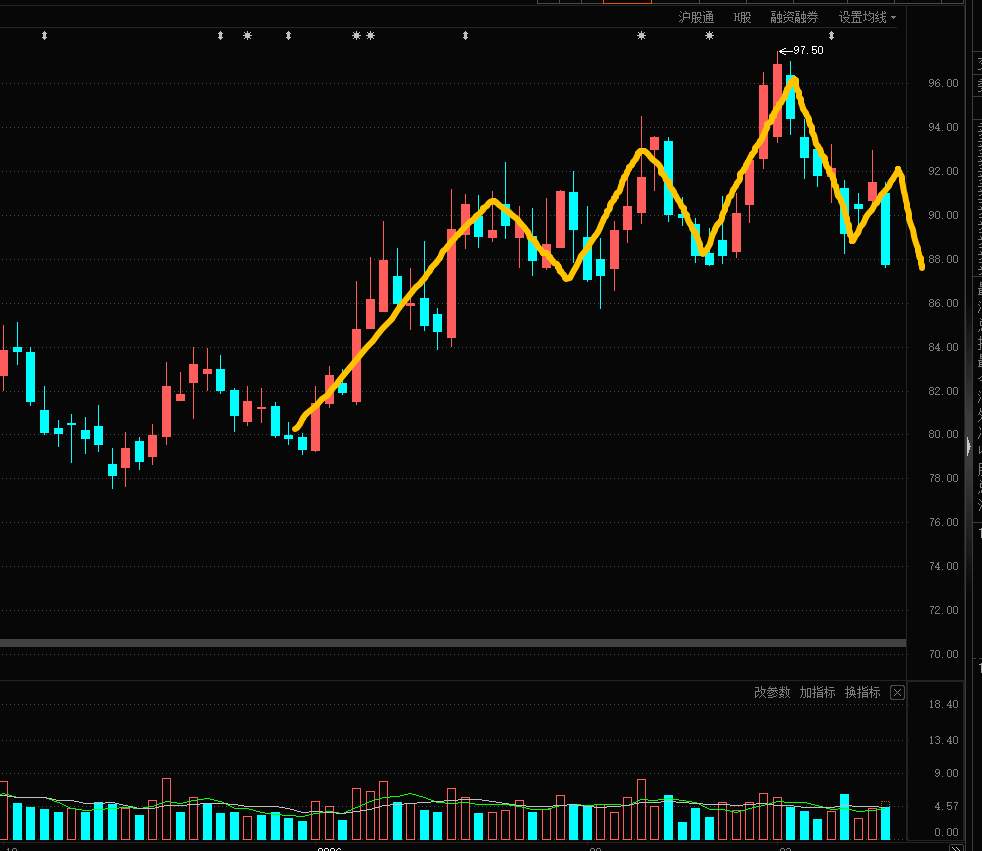Click 改参数 to modify indicator parameters
982x851 pixels.
pos(772,692)
